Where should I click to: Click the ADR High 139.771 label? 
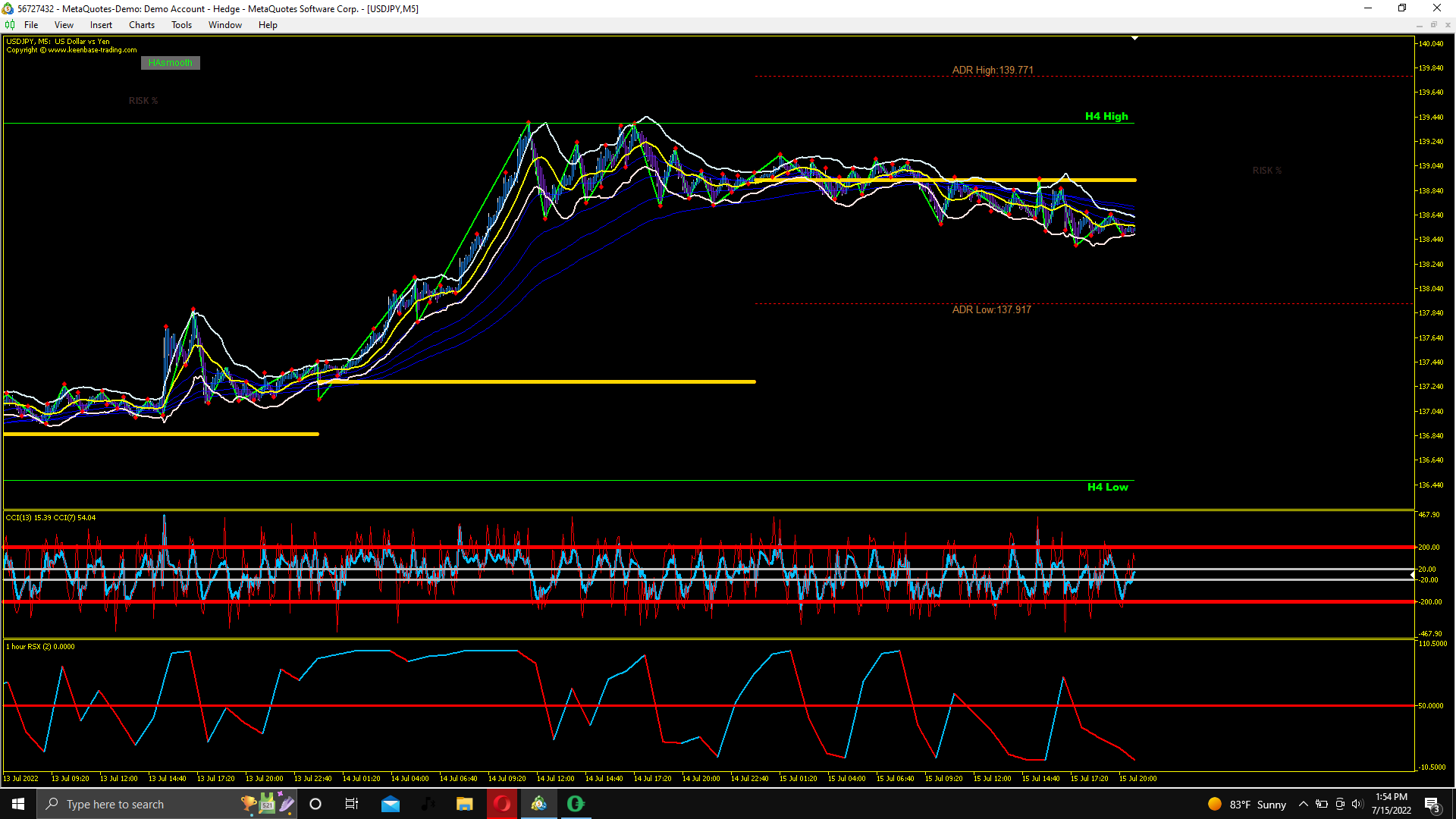pos(992,70)
